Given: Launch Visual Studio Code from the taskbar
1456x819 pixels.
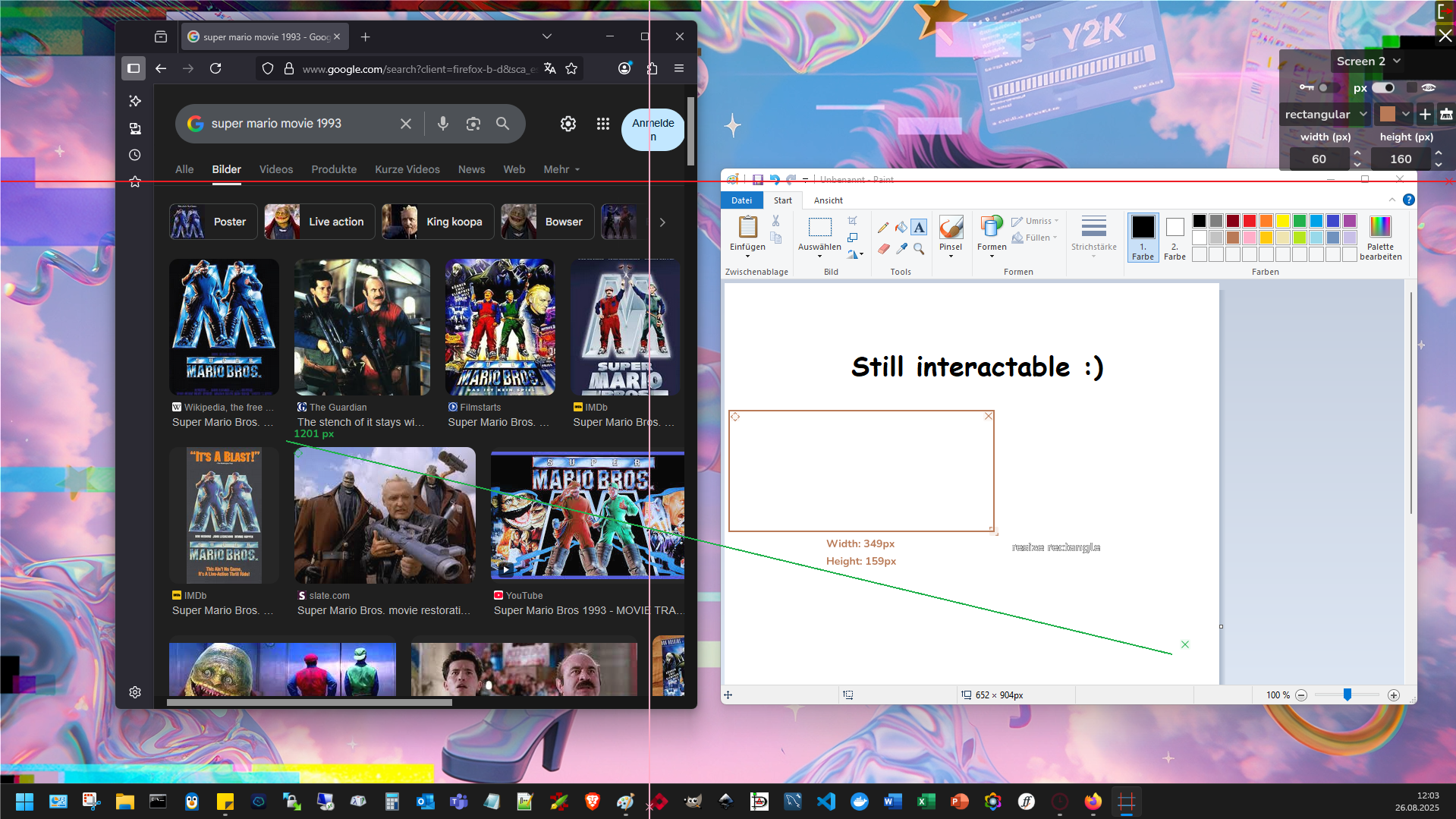Looking at the screenshot, I should tap(825, 802).
